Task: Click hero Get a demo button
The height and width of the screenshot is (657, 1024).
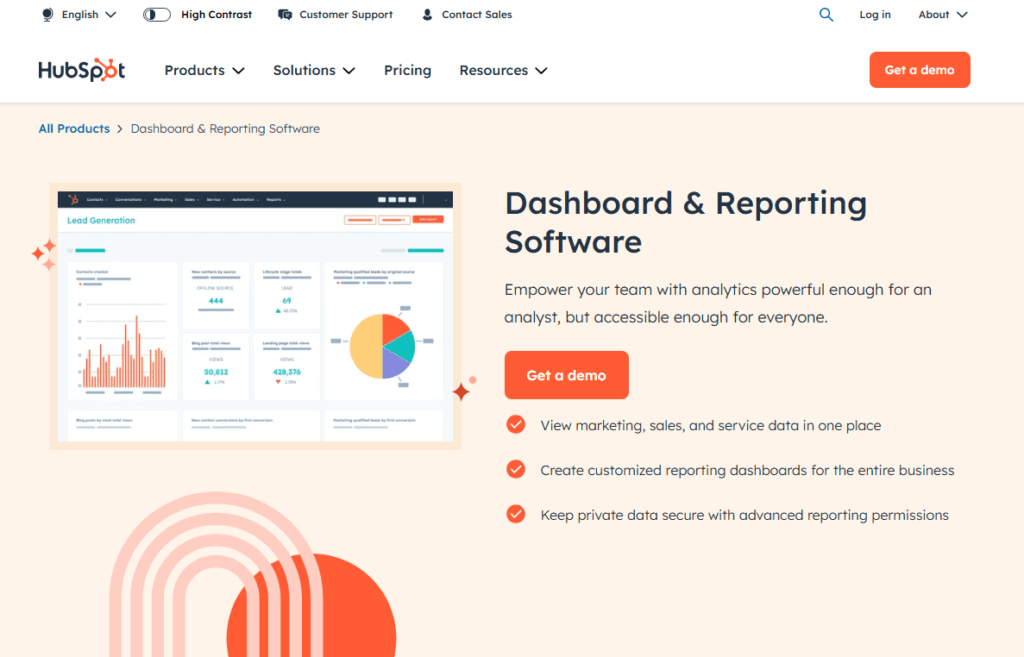Action: pos(566,375)
